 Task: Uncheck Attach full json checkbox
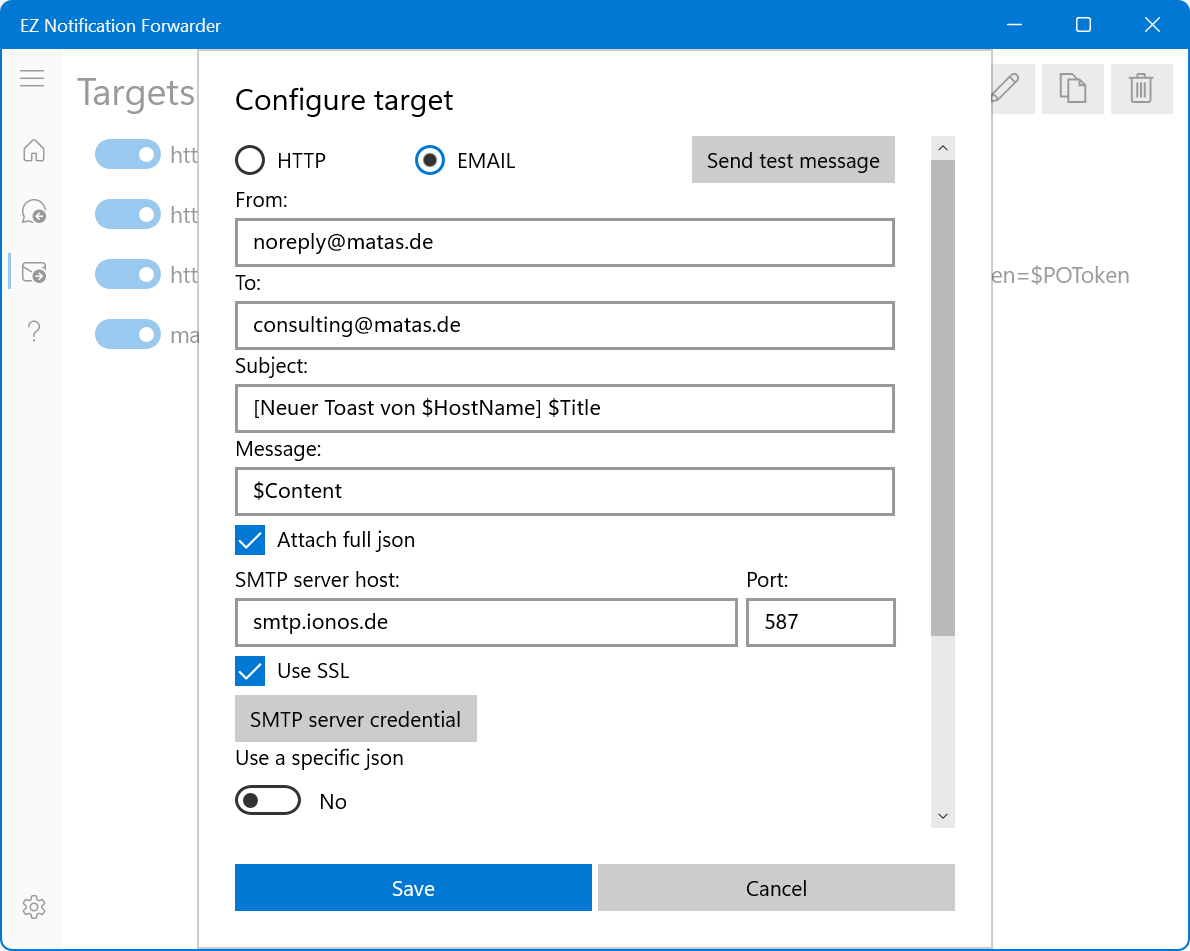[250, 540]
